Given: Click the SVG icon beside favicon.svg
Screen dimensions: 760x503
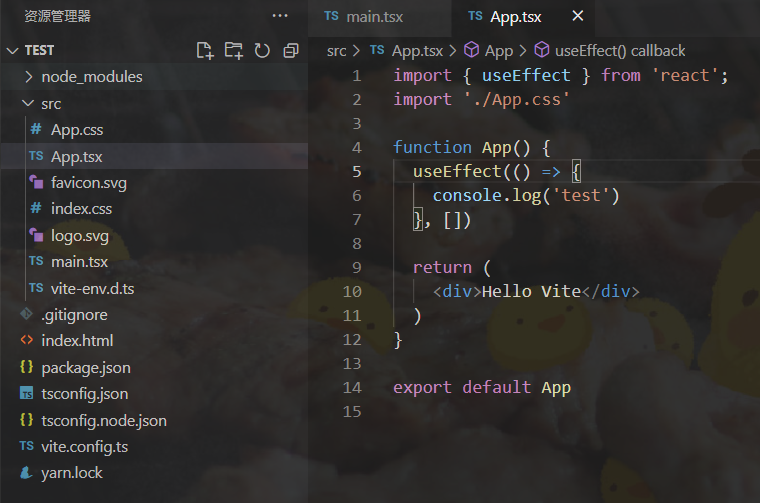Looking at the screenshot, I should (36, 182).
